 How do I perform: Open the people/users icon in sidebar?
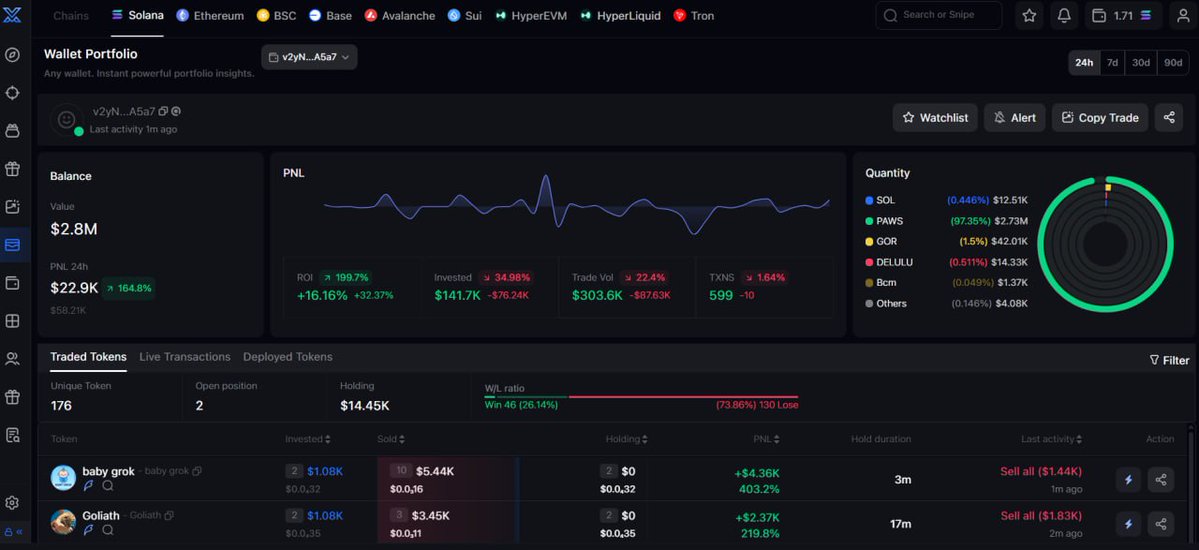pyautogui.click(x=12, y=359)
